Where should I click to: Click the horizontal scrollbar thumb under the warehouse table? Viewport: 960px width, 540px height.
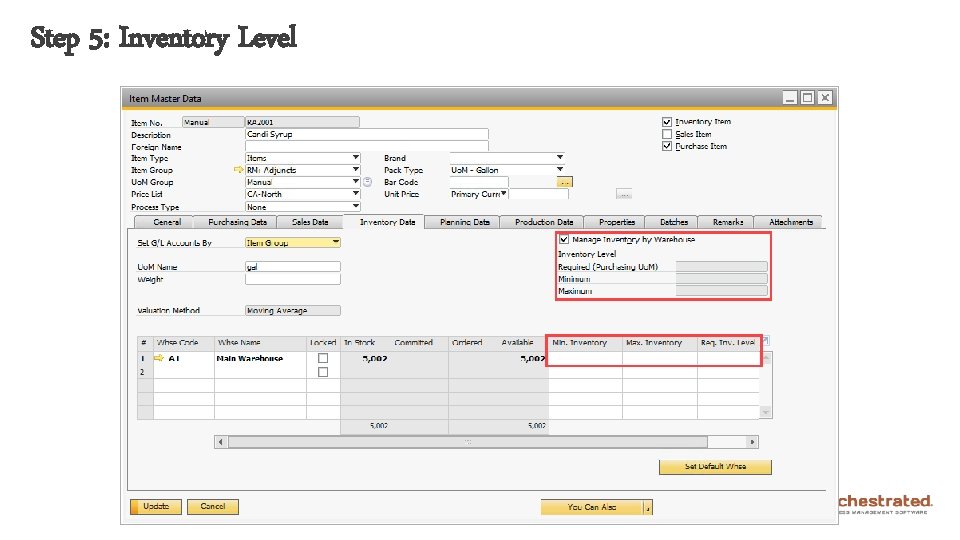point(468,441)
